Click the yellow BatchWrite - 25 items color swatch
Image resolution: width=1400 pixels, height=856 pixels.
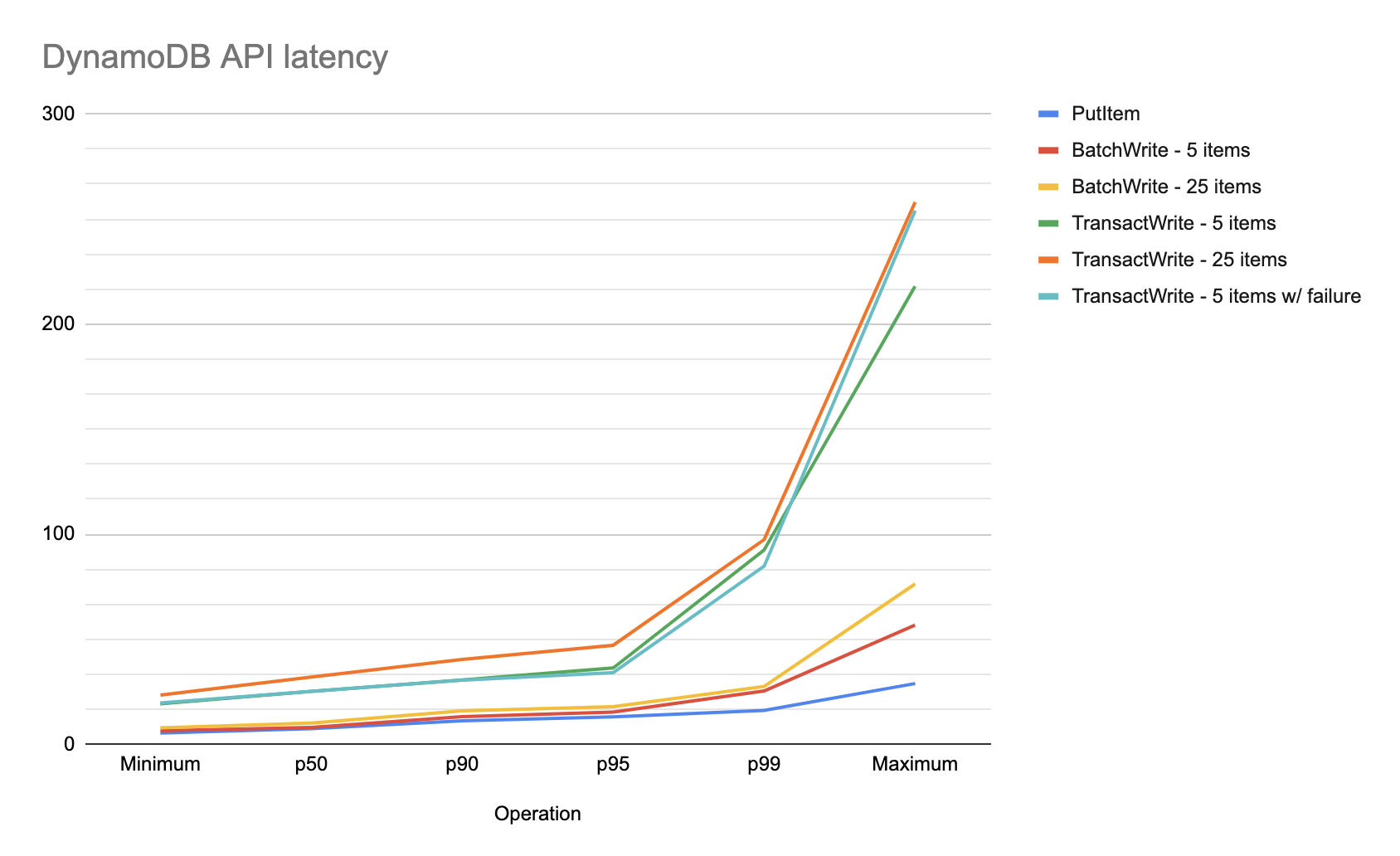(1047, 186)
